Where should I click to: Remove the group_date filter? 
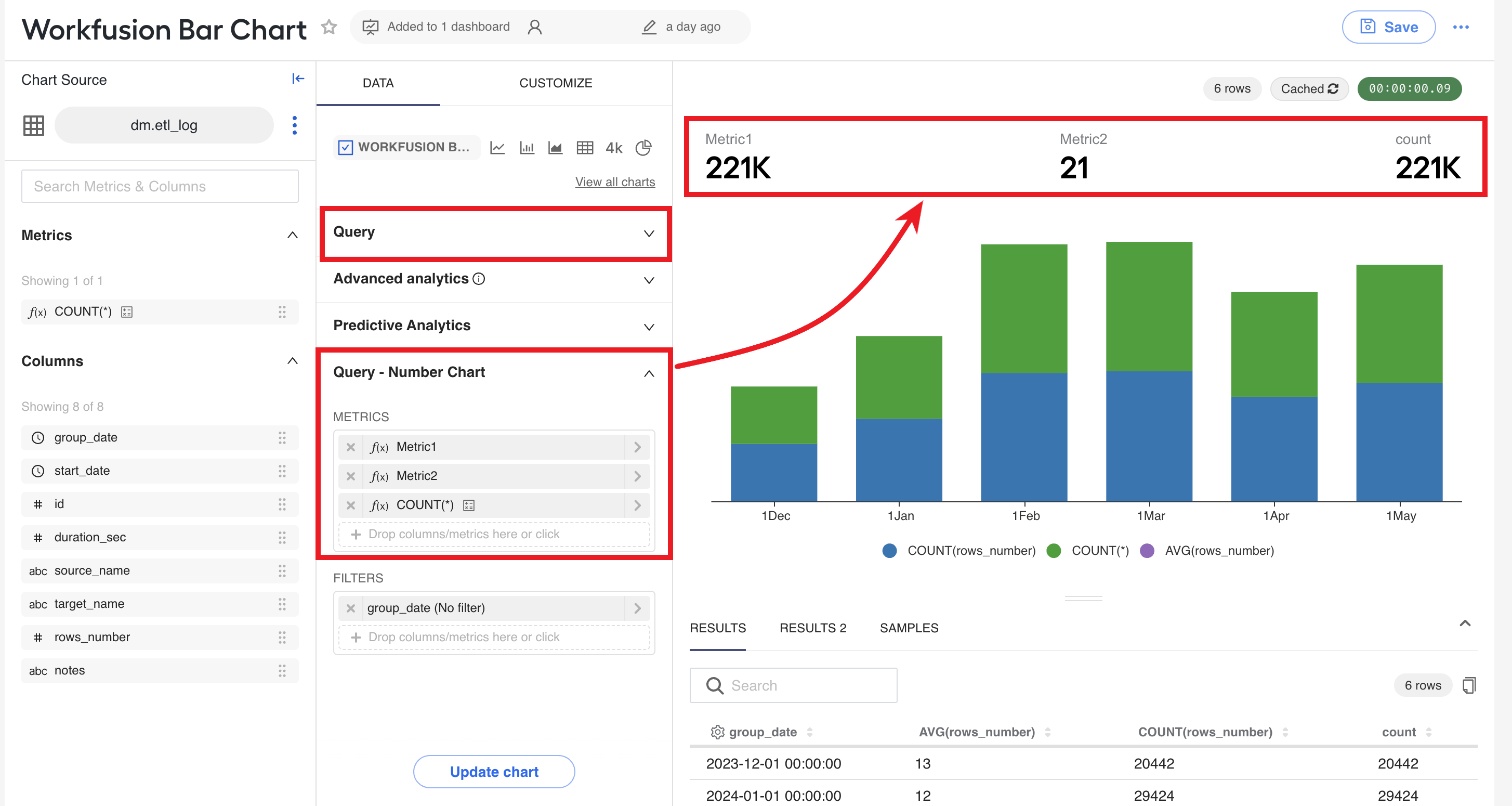(x=350, y=608)
